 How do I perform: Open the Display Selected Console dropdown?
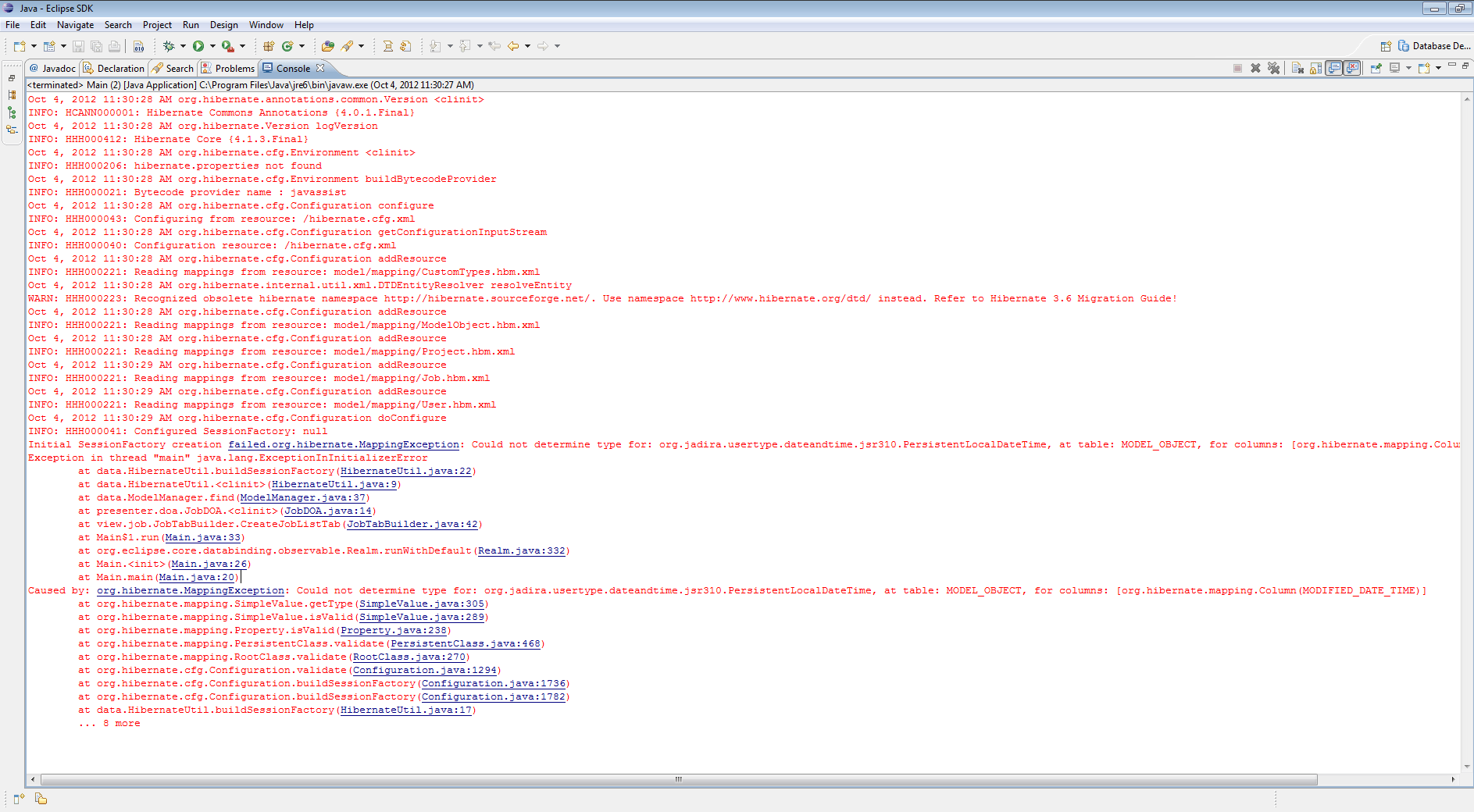point(1409,69)
